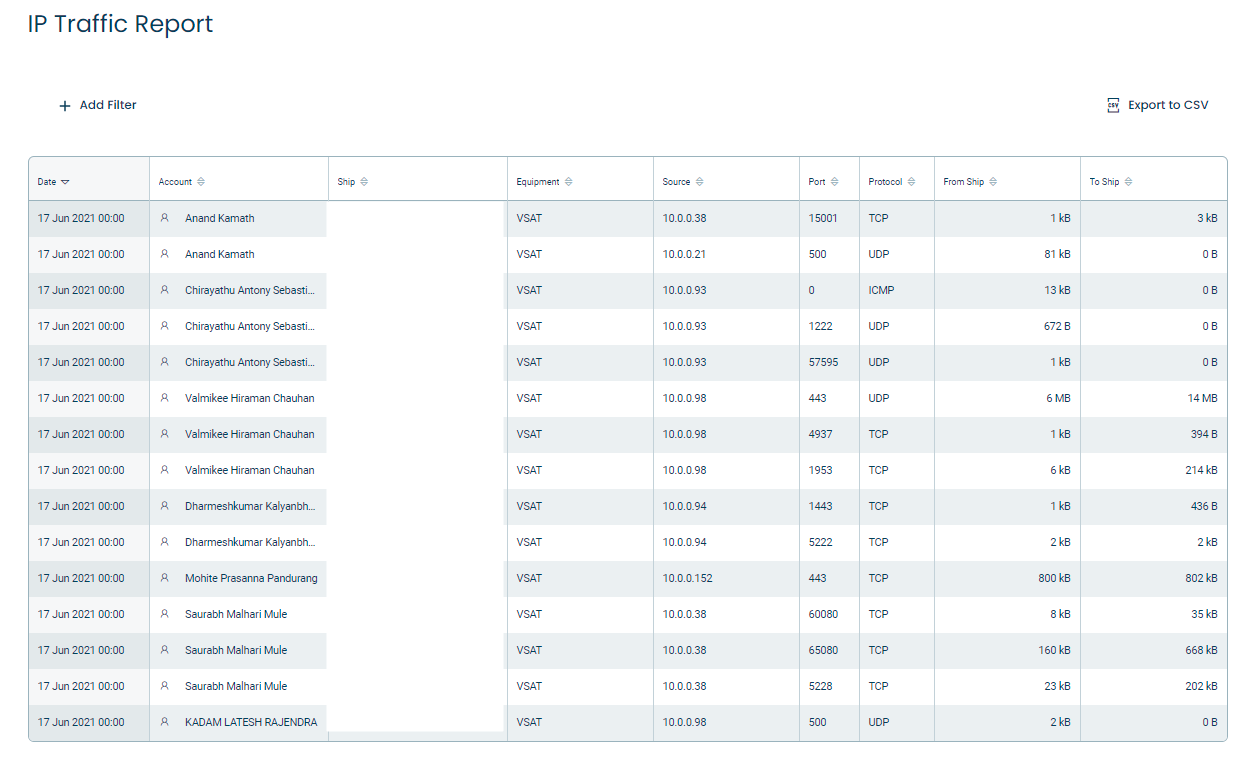Viewport: 1249px width, 758px height.
Task: Click the IP Traffic Report page title
Action: (121, 24)
